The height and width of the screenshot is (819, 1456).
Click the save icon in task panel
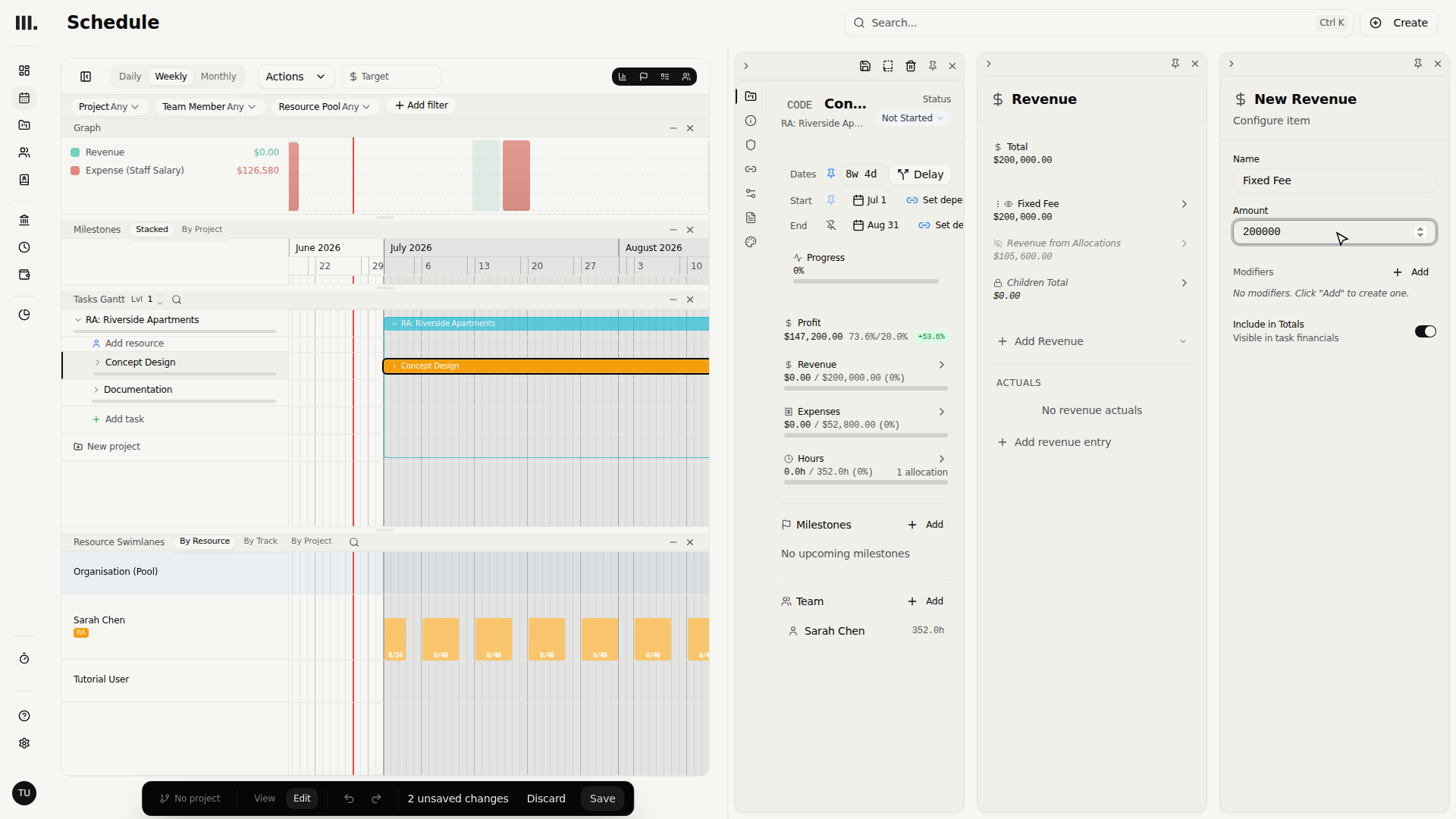click(865, 66)
